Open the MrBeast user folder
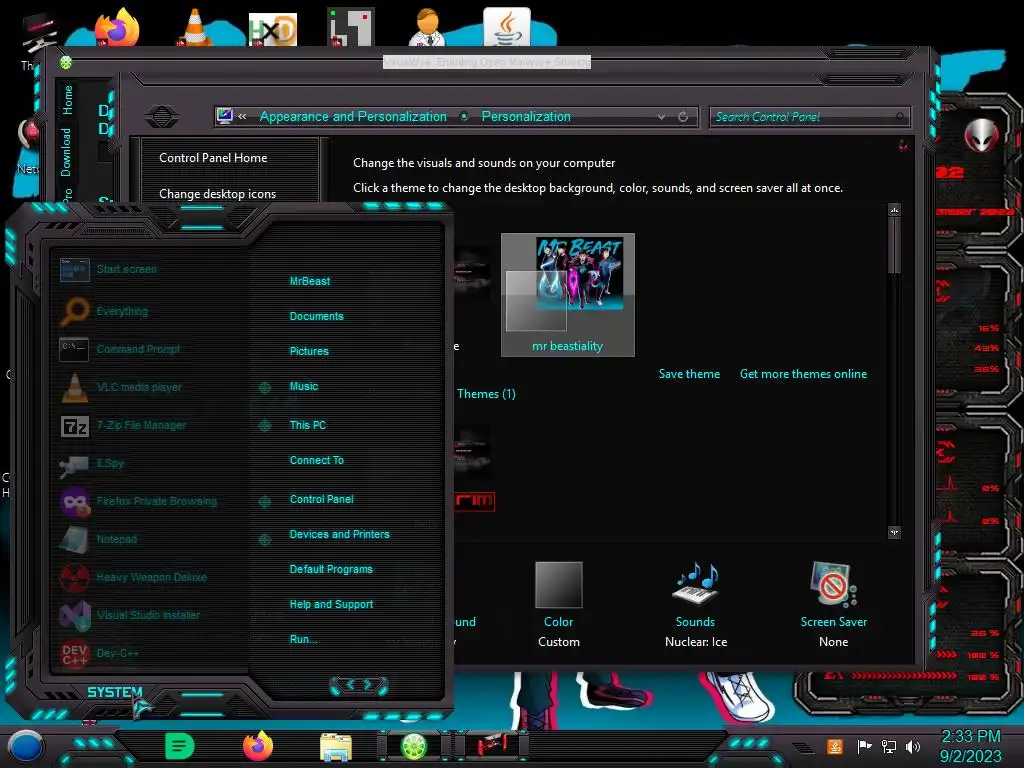The height and width of the screenshot is (768, 1024). pos(310,281)
